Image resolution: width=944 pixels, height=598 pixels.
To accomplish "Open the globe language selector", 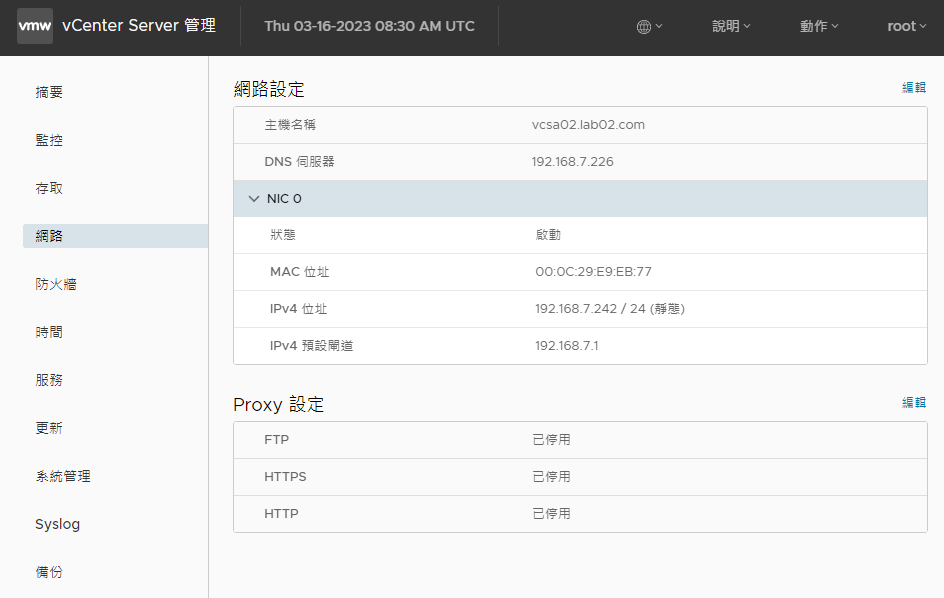I will tap(649, 26).
